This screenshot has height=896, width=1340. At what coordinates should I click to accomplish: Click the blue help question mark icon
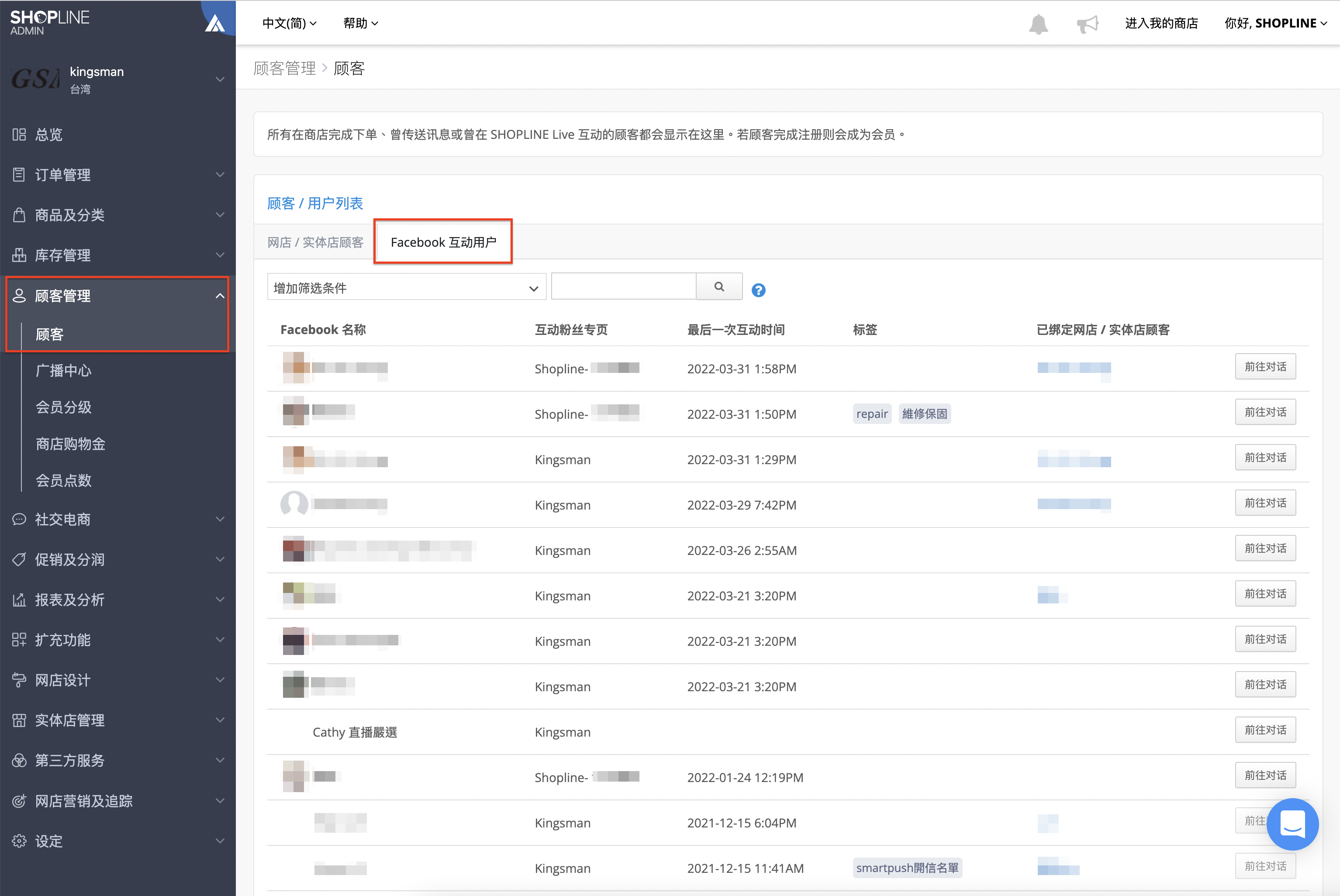(758, 290)
